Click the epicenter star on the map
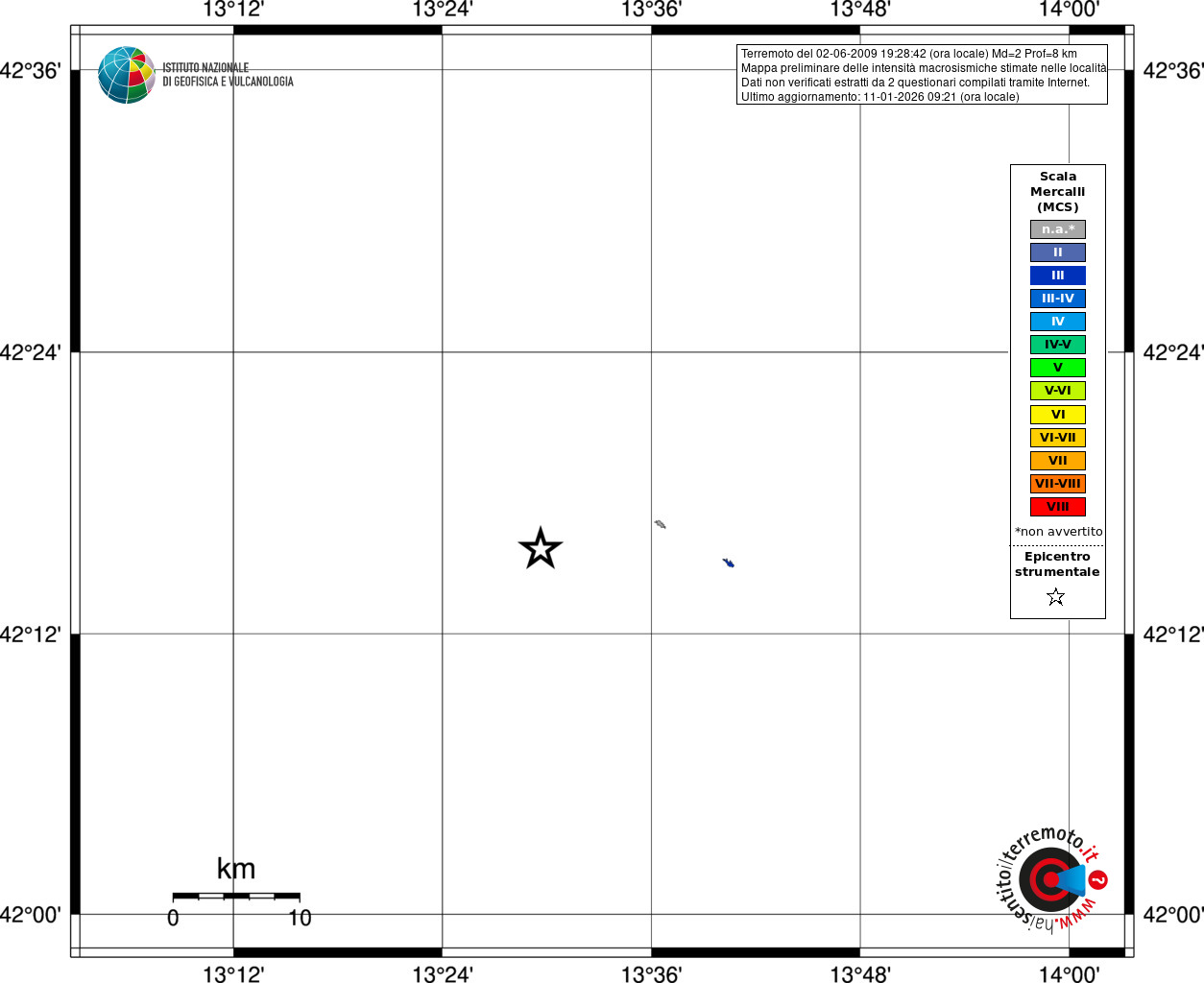The image size is (1204, 983). coord(541,549)
